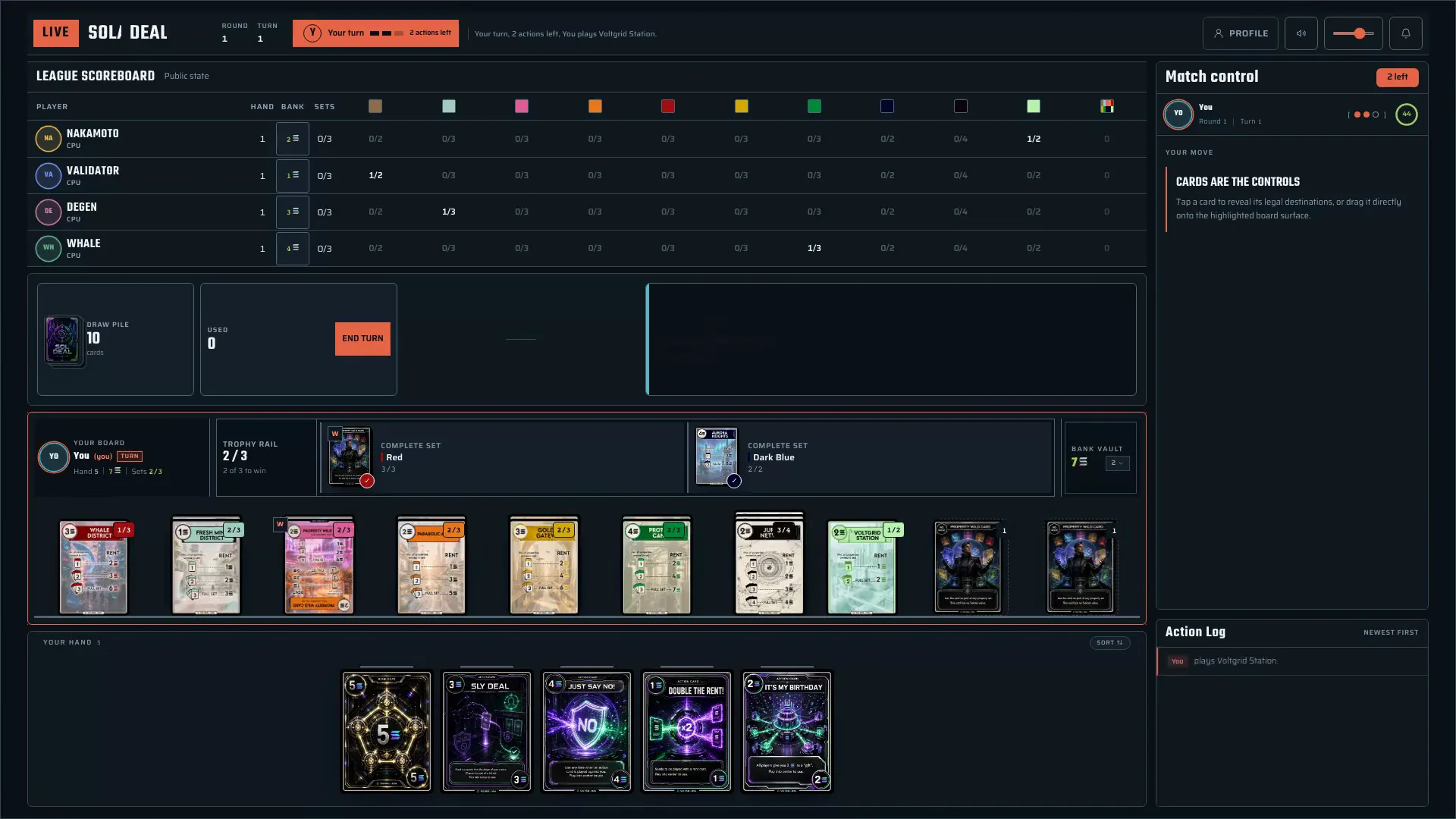Click the 44 timer ring in Match control
The image size is (1456, 819).
[1406, 115]
